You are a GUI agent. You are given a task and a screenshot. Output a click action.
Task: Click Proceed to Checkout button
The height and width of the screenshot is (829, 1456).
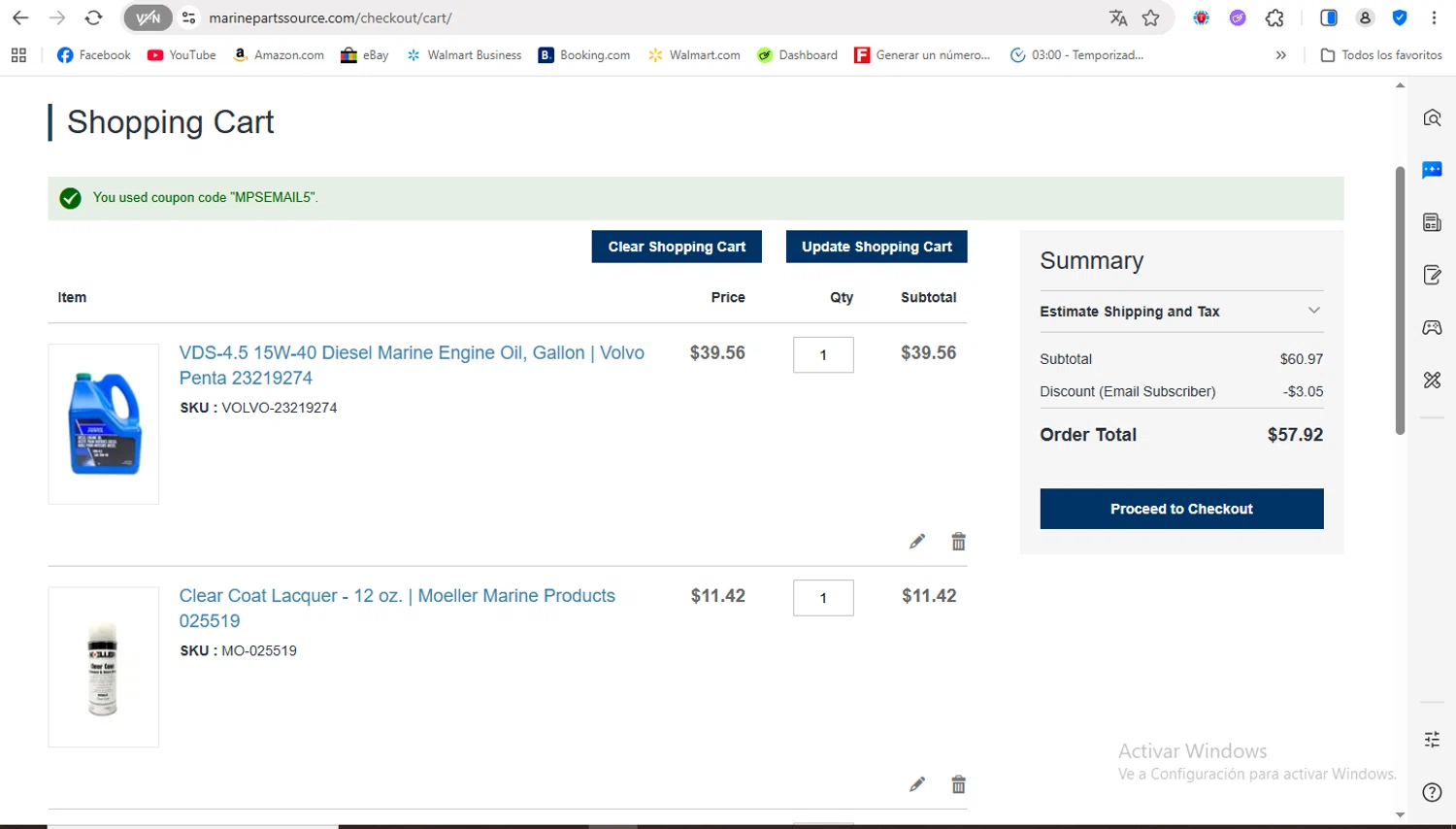[1181, 509]
